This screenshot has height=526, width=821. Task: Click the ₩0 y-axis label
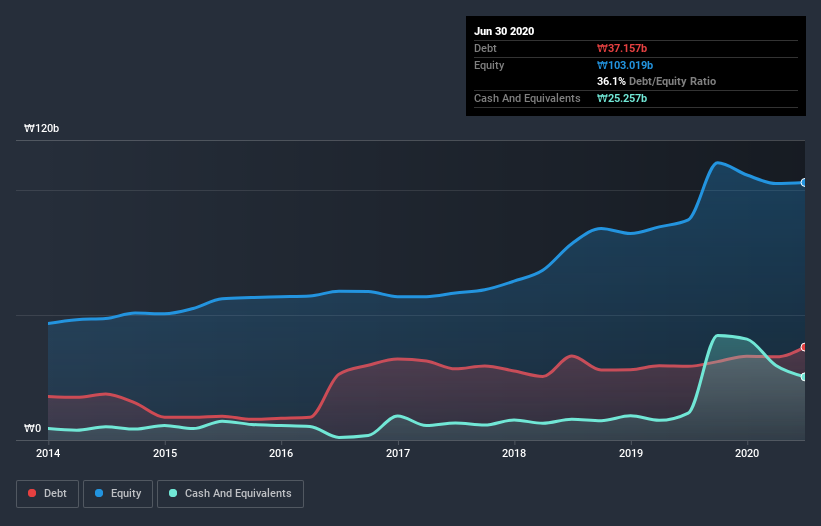tap(32, 428)
